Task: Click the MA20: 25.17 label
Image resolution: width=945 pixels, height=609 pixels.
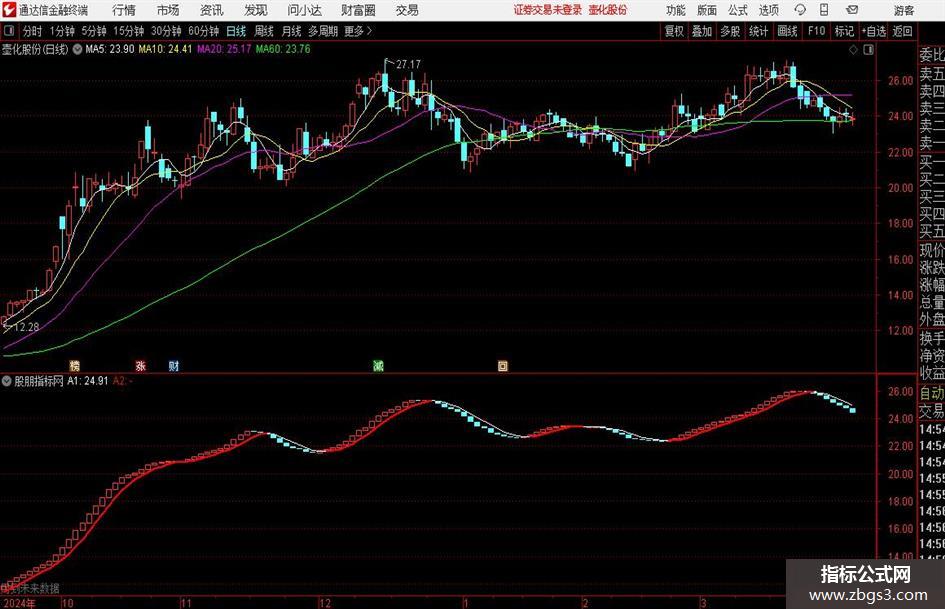Action: pos(224,49)
